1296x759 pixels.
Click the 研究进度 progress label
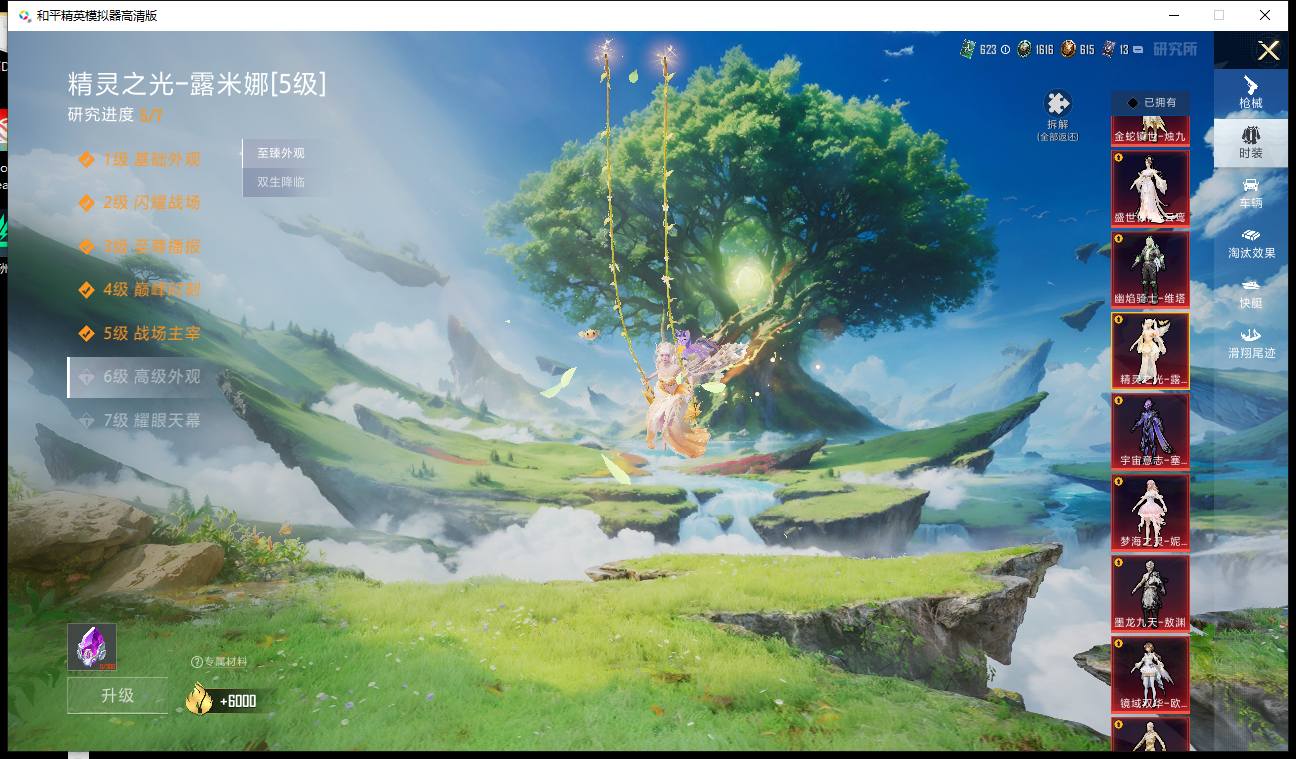pyautogui.click(x=101, y=114)
